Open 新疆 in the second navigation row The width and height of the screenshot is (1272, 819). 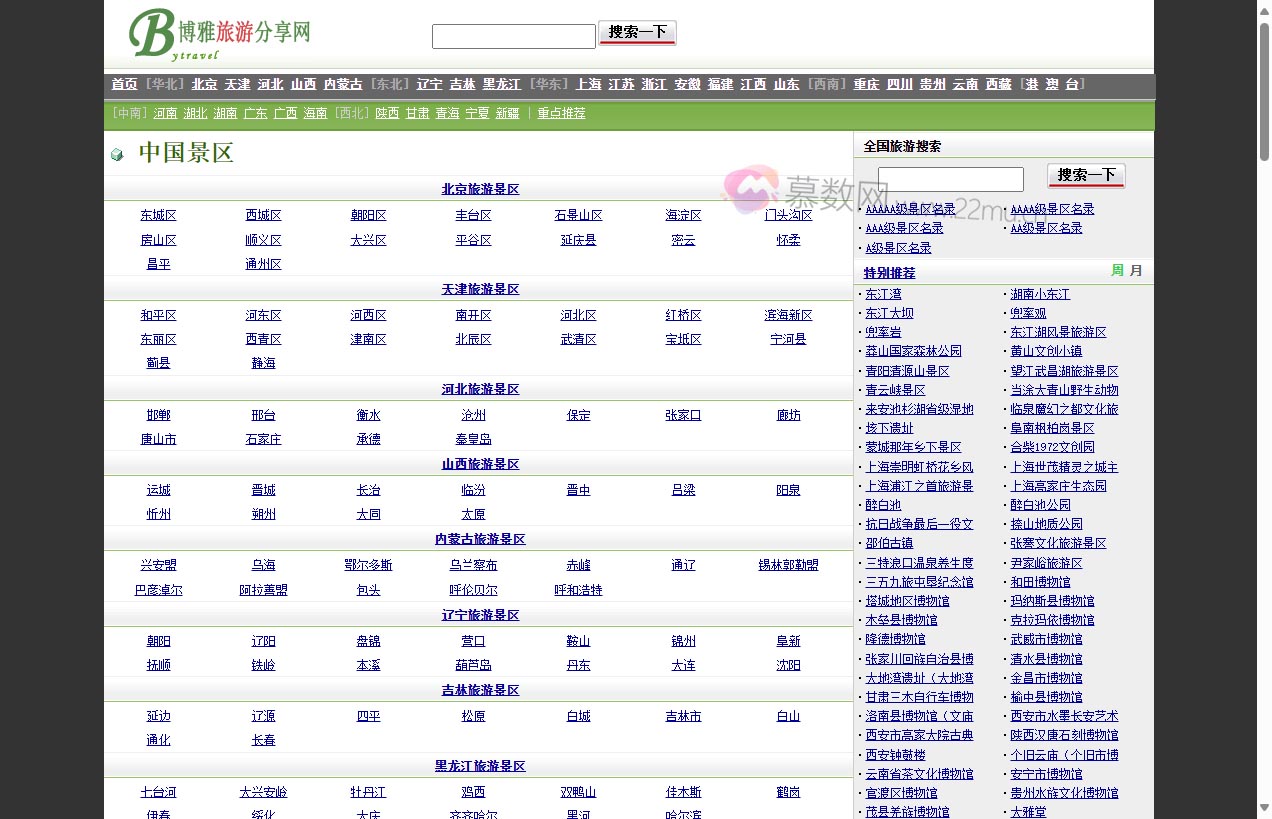(507, 113)
